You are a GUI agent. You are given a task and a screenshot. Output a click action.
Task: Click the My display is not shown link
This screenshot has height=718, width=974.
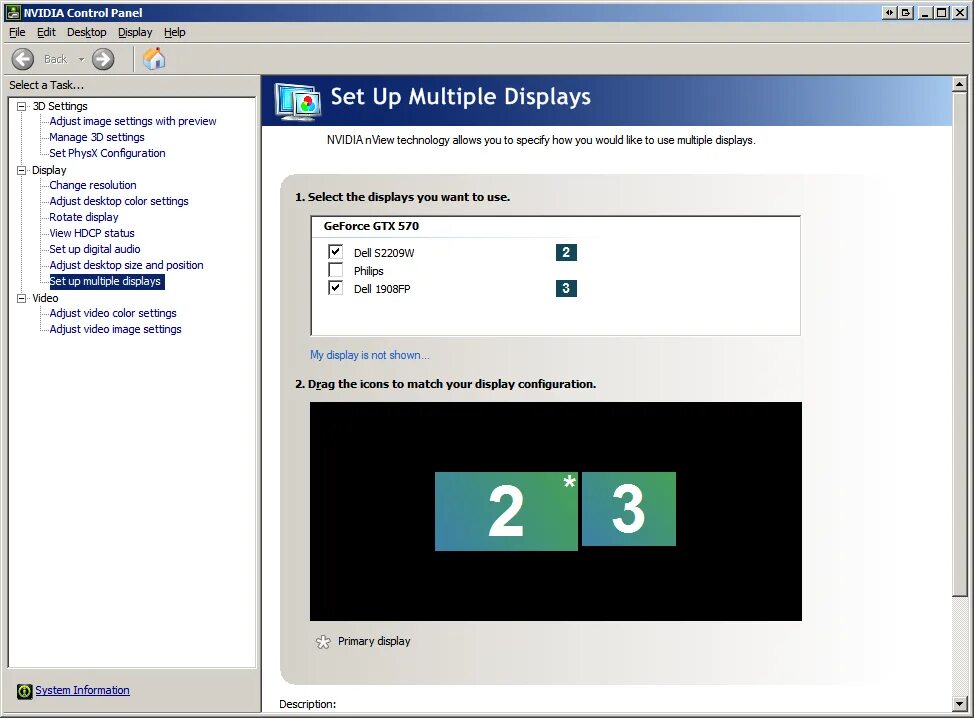tap(370, 355)
